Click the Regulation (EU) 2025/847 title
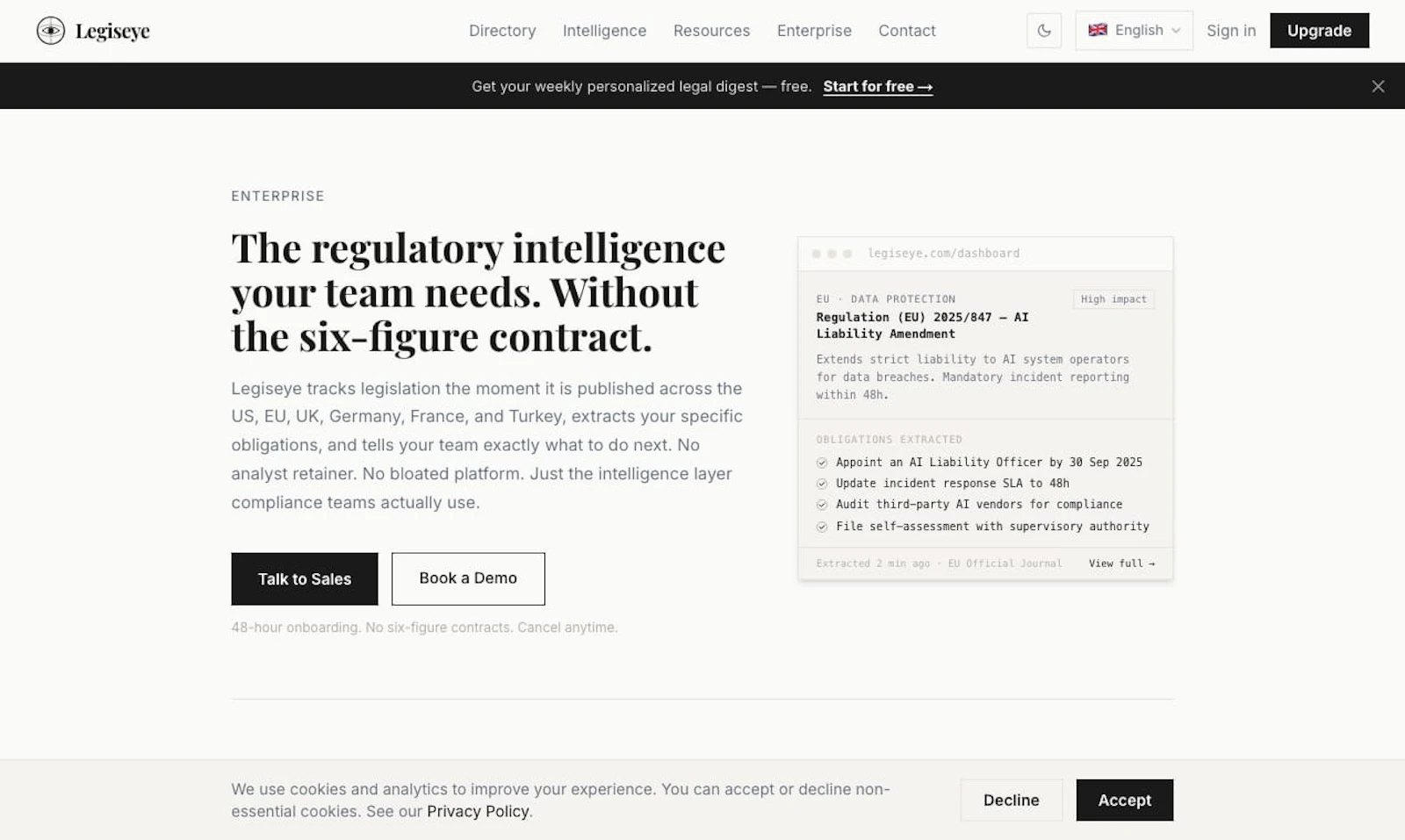 point(922,326)
